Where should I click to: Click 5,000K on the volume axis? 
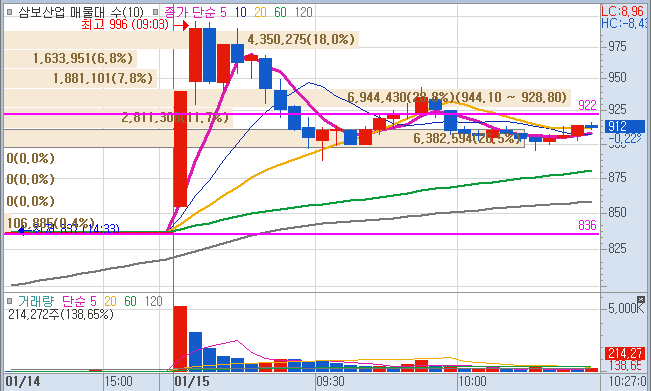coord(626,308)
